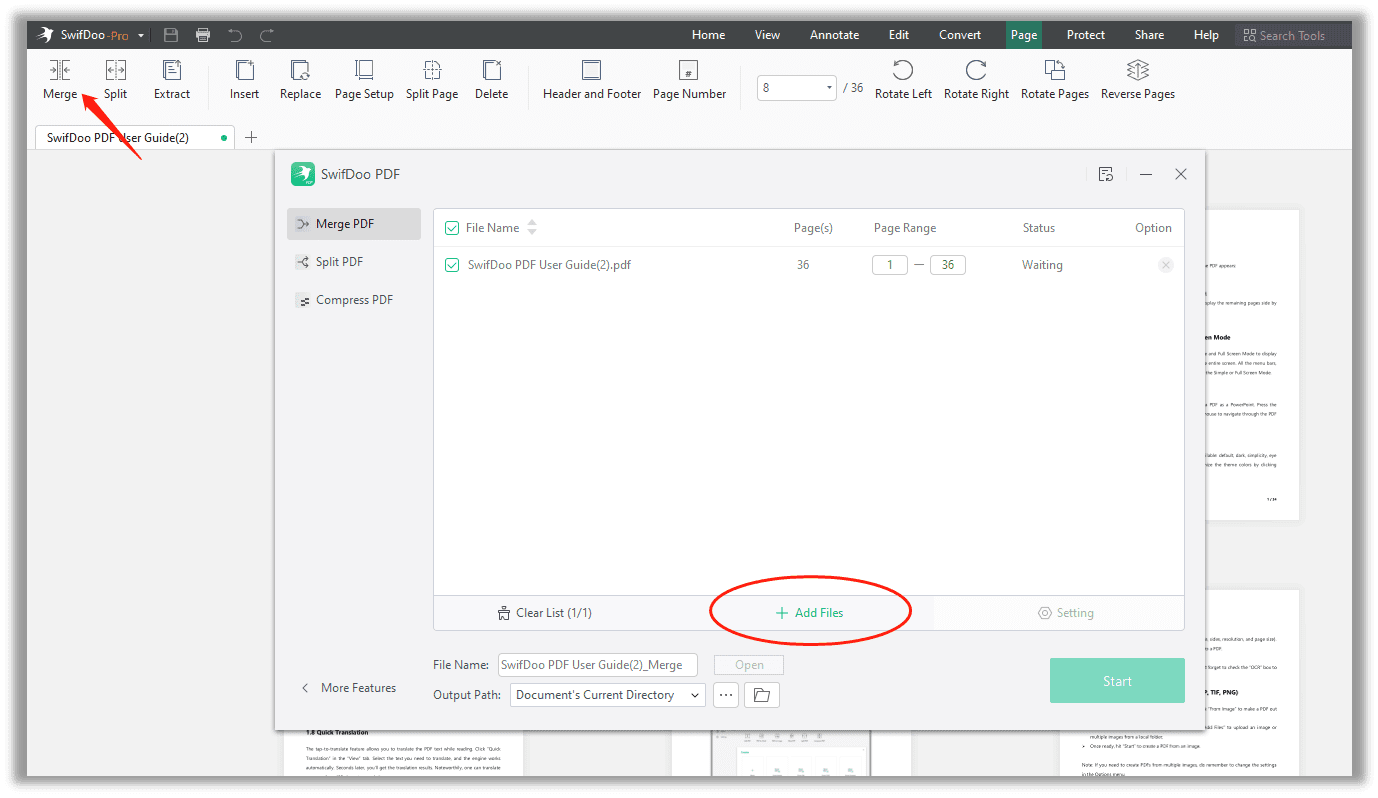Select Compress PDF in the sidebar
The image size is (1378, 798).
(x=354, y=300)
